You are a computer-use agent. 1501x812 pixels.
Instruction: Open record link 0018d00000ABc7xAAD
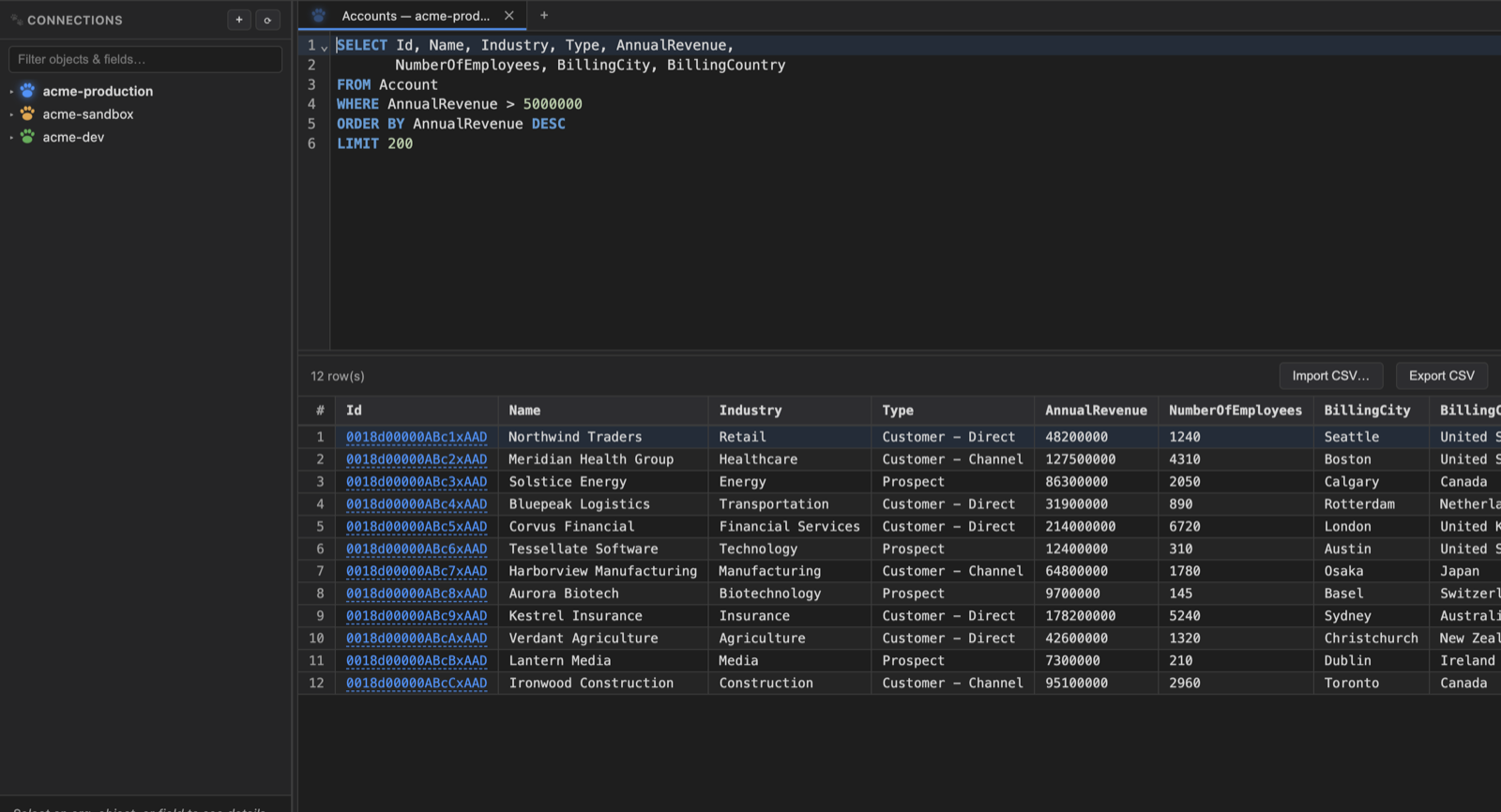tap(417, 571)
